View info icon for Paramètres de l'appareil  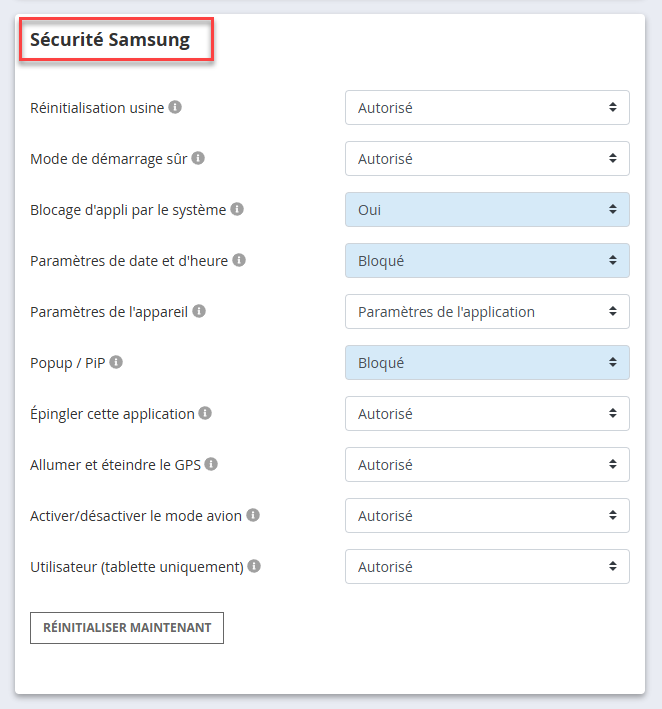click(199, 311)
